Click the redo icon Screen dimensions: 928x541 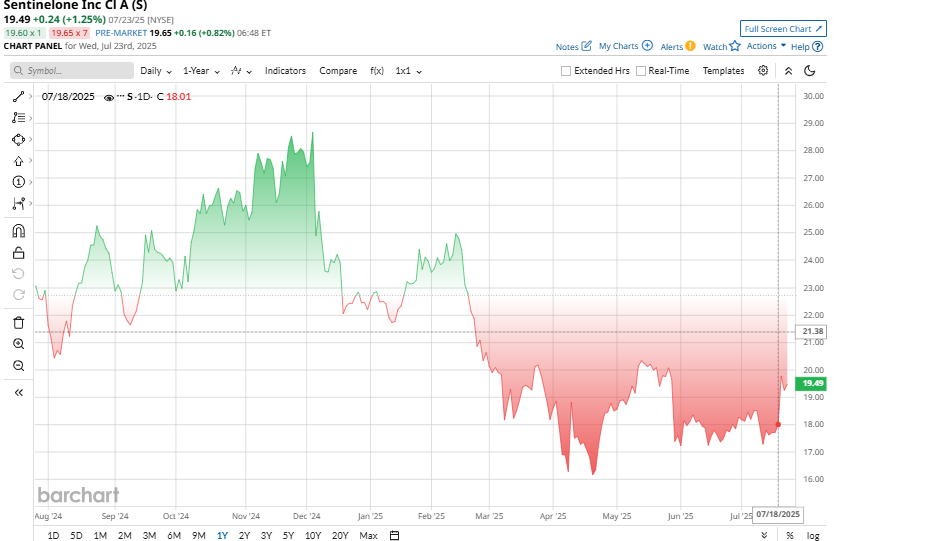[18, 295]
